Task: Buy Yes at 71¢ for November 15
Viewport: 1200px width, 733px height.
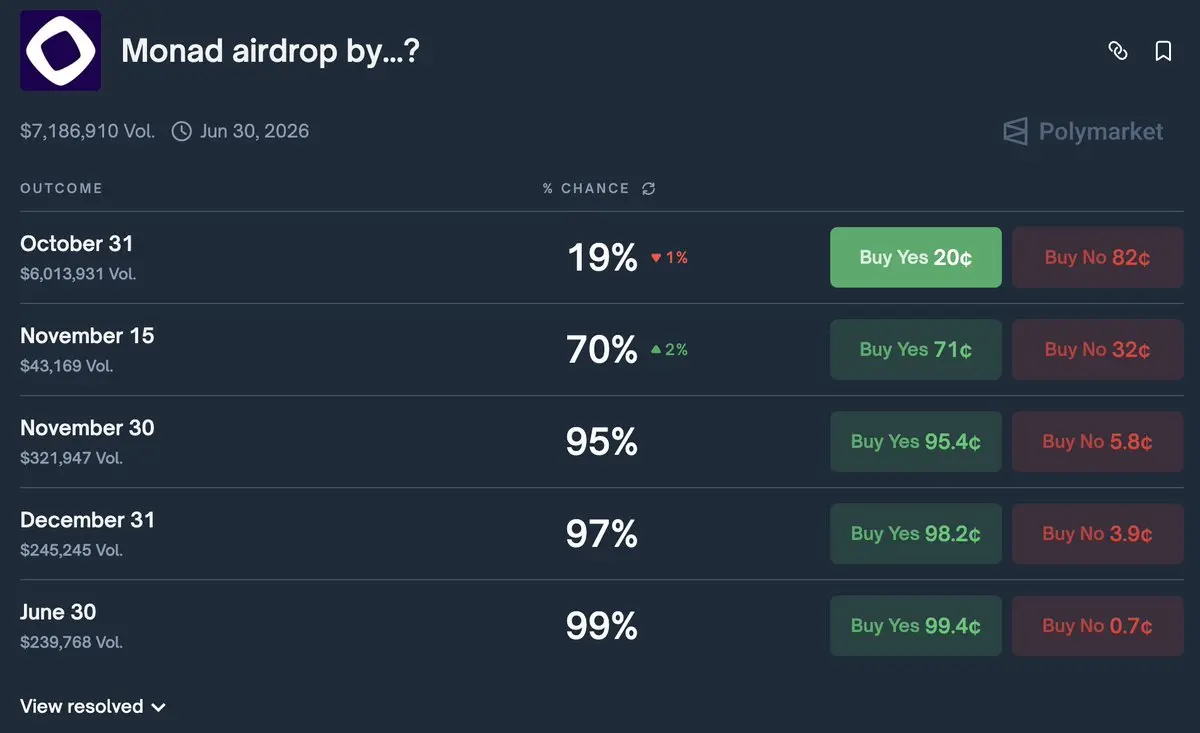Action: [915, 349]
